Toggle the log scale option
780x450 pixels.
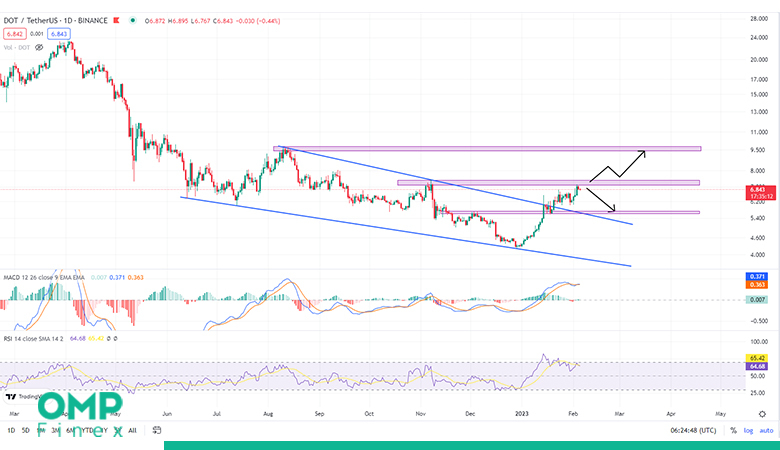pyautogui.click(x=748, y=431)
